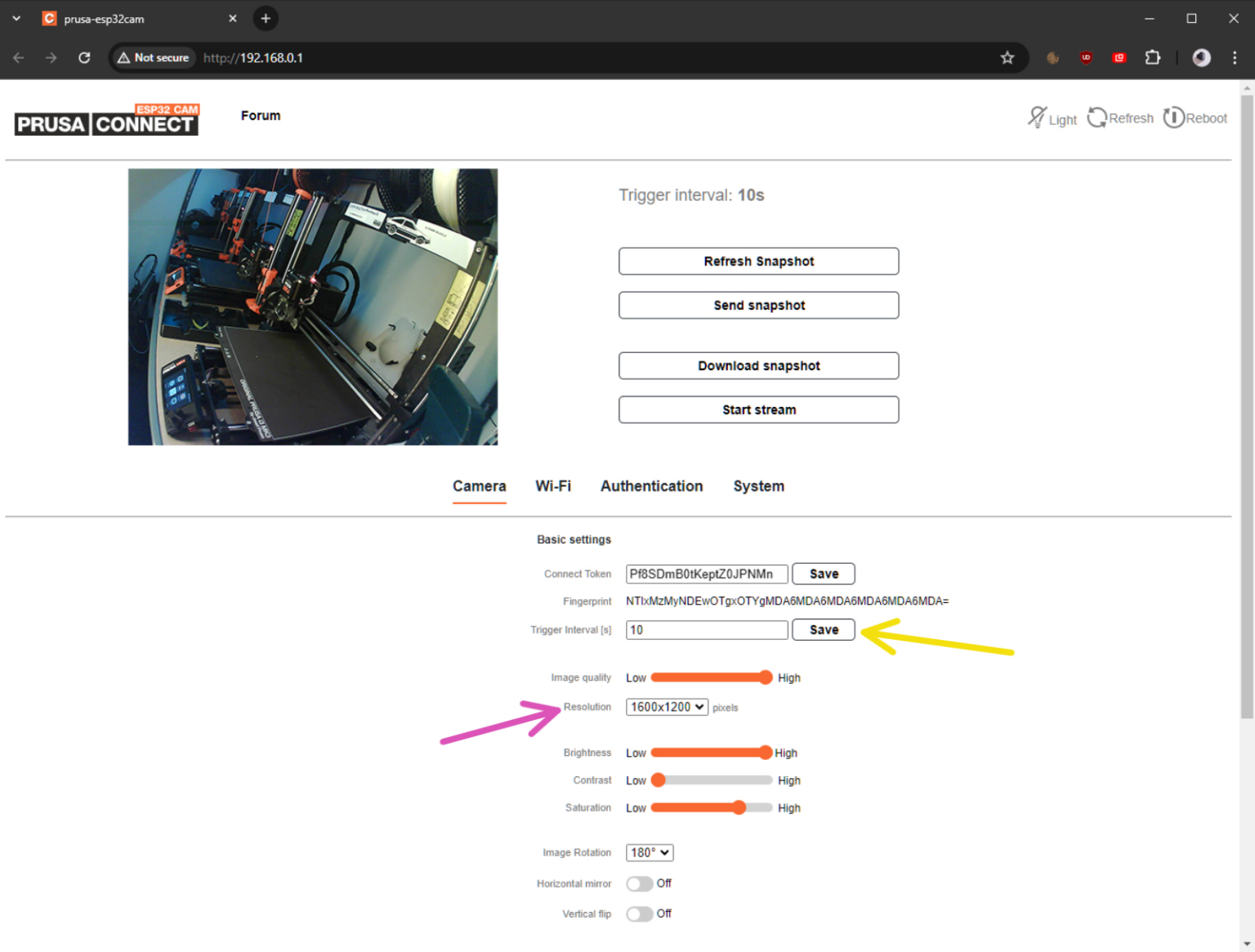
Task: Open the Forum link
Action: (260, 115)
